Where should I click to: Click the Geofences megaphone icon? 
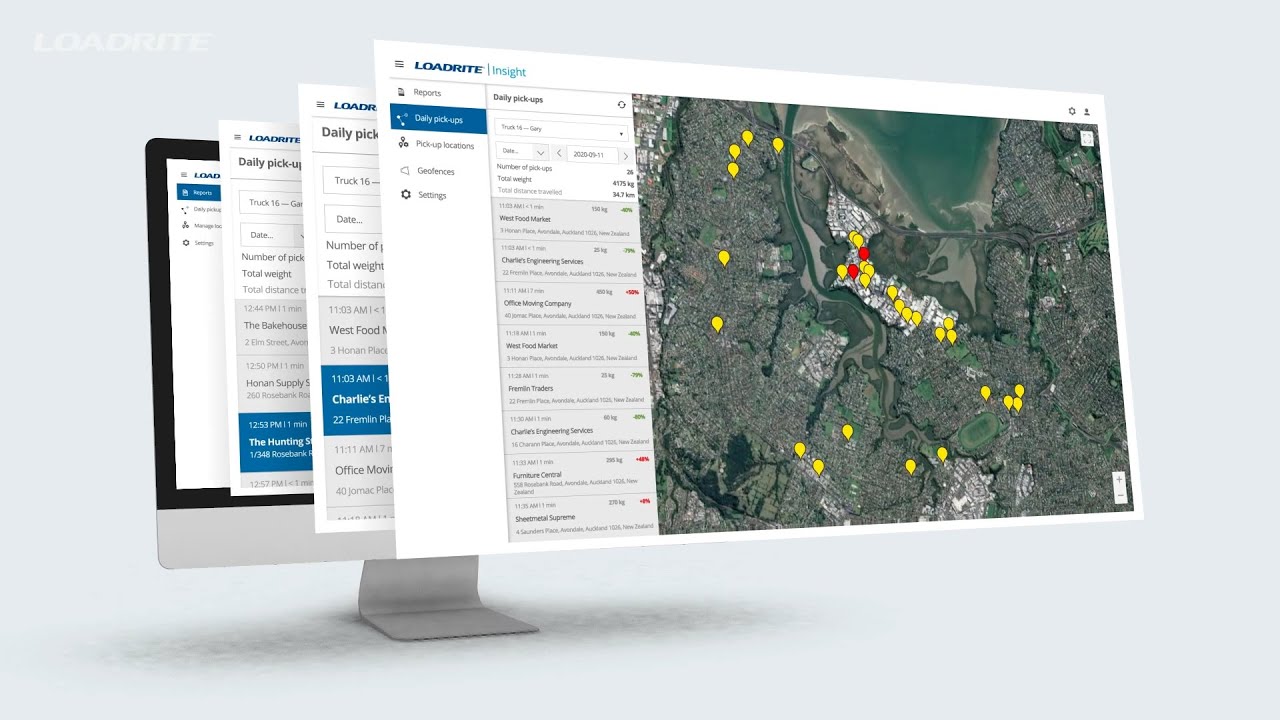tap(404, 171)
